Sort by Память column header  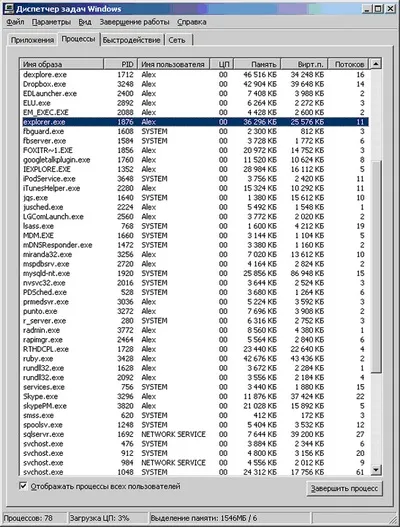(x=257, y=64)
